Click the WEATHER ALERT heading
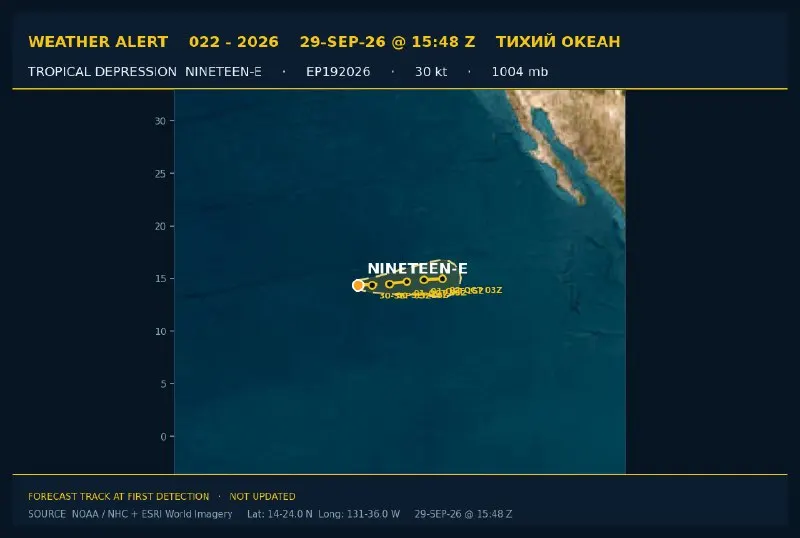The width and height of the screenshot is (800, 538). pos(98,42)
